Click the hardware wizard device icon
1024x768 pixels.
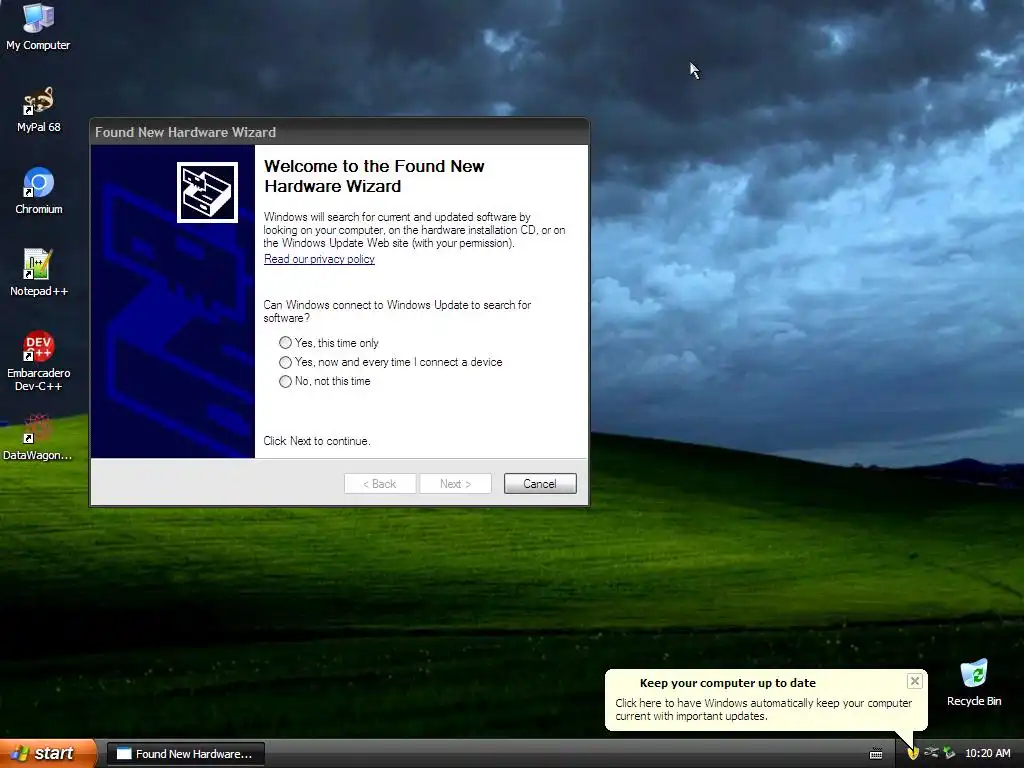(207, 192)
